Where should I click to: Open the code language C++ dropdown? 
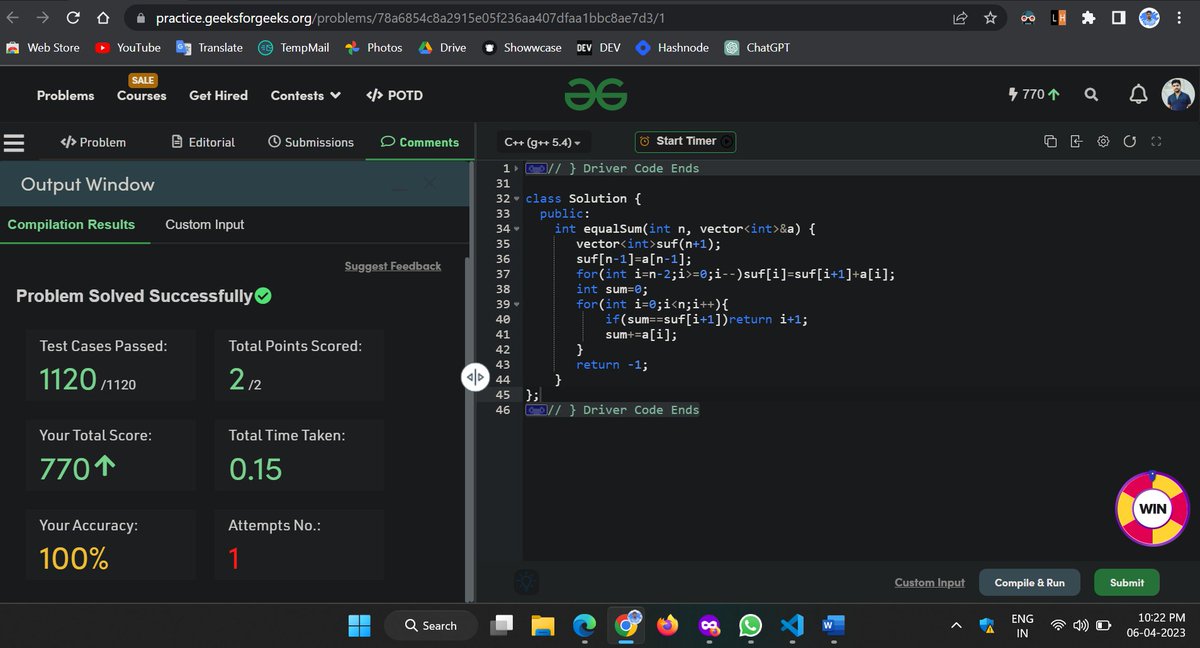542,142
